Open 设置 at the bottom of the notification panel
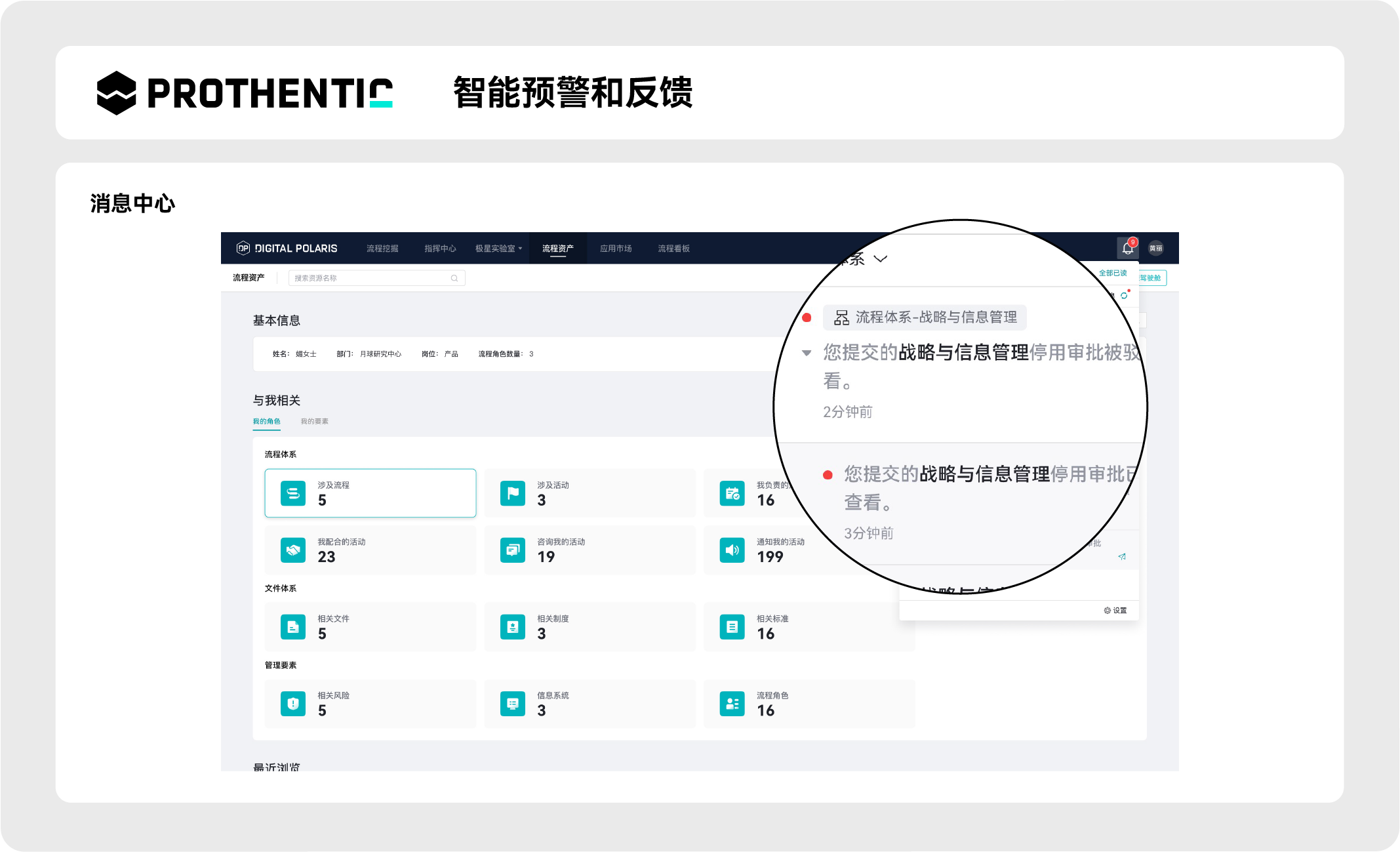1400x852 pixels. tap(1115, 610)
